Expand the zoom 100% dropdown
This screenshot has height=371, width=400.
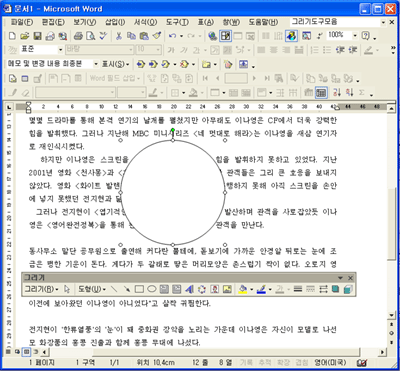pos(355,36)
